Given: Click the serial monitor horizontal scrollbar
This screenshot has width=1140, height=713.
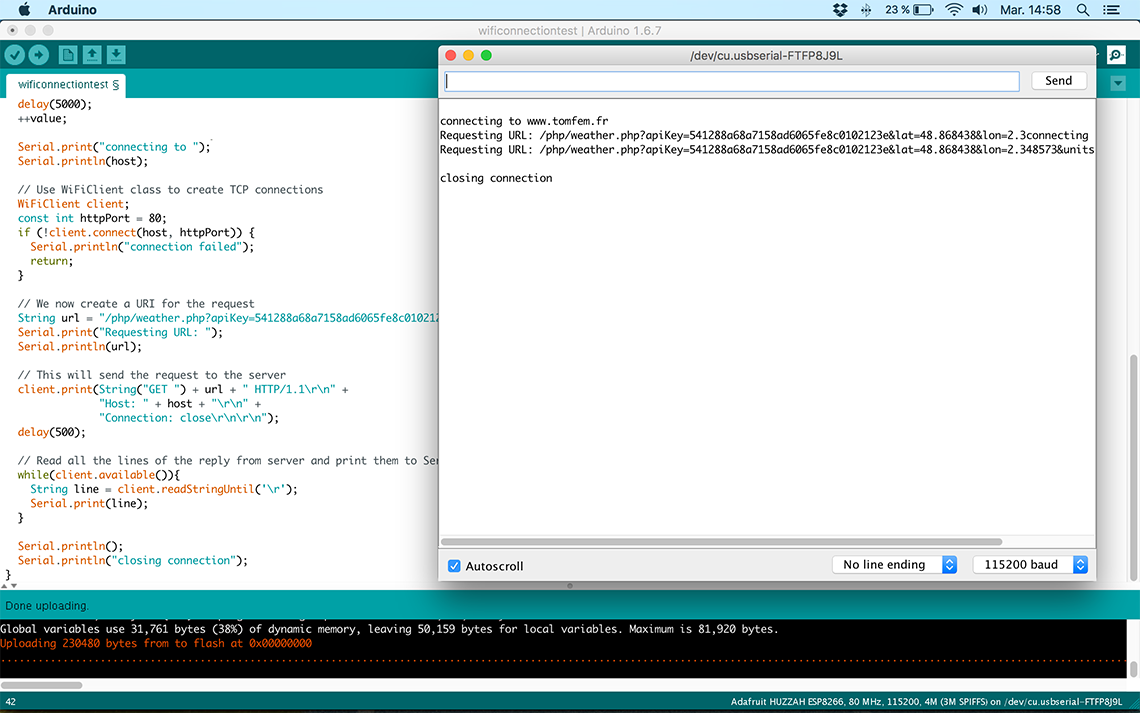Looking at the screenshot, I should click(721, 541).
